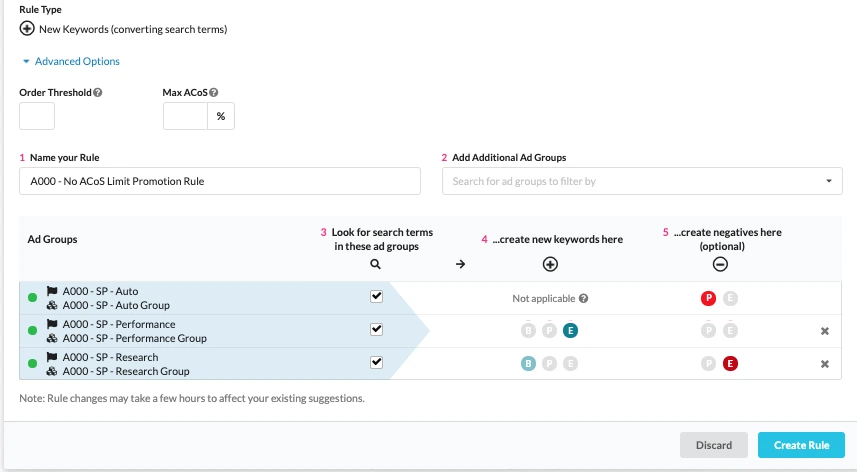Toggle Exact keyword badge in Performance row

click(570, 331)
